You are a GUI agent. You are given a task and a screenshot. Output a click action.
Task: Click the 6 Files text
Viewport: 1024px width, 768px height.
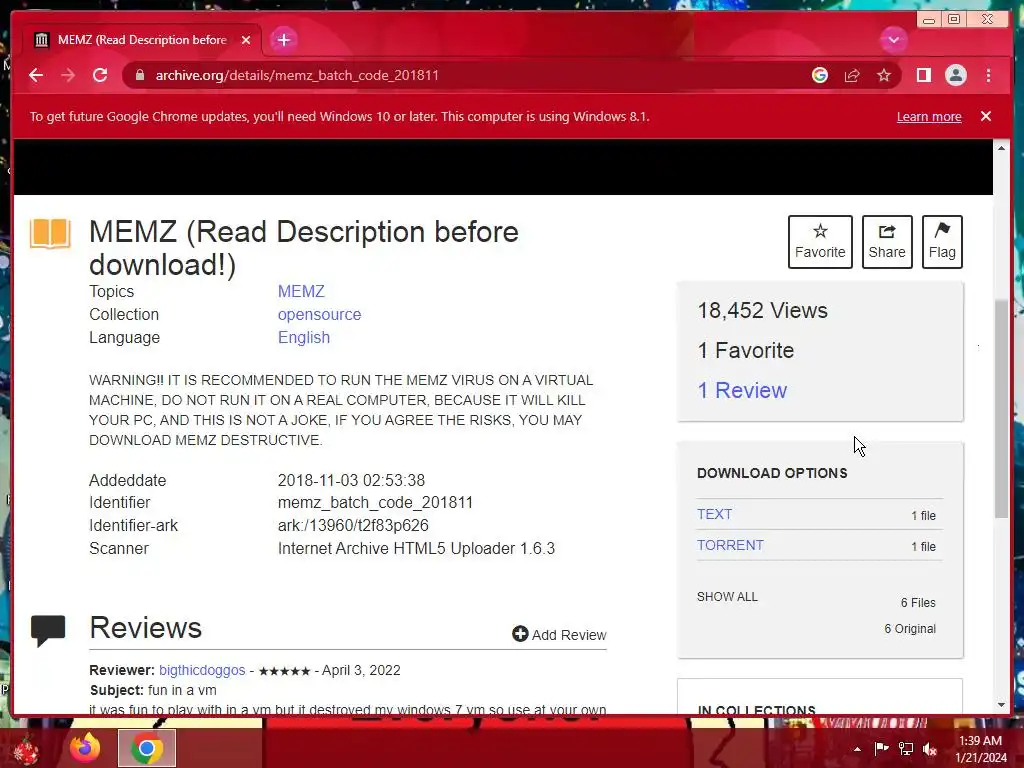918,603
